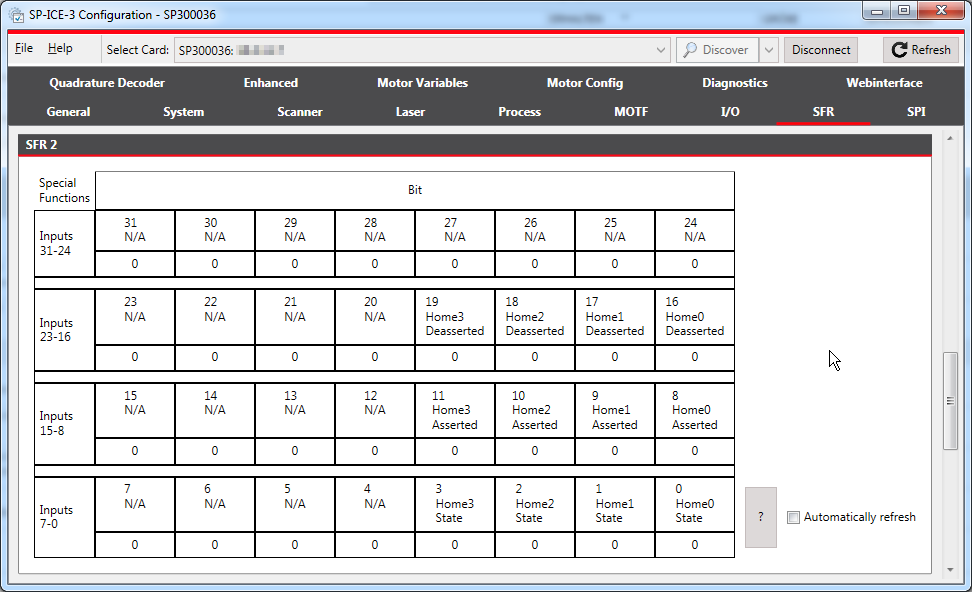This screenshot has width=972, height=592.
Task: Switch to the Quadrature Decoder tab
Action: coord(107,83)
